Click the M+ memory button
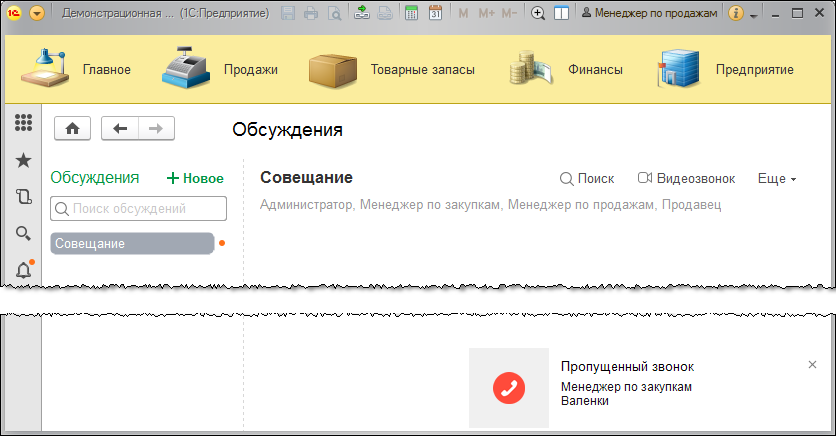 click(486, 13)
